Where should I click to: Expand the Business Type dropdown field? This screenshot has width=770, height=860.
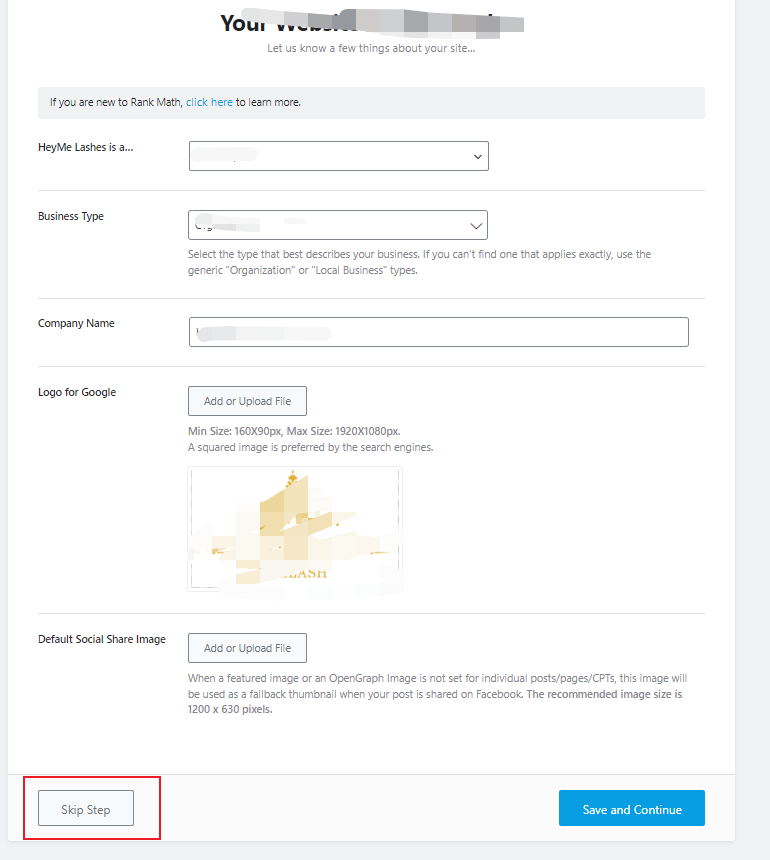pyautogui.click(x=338, y=225)
